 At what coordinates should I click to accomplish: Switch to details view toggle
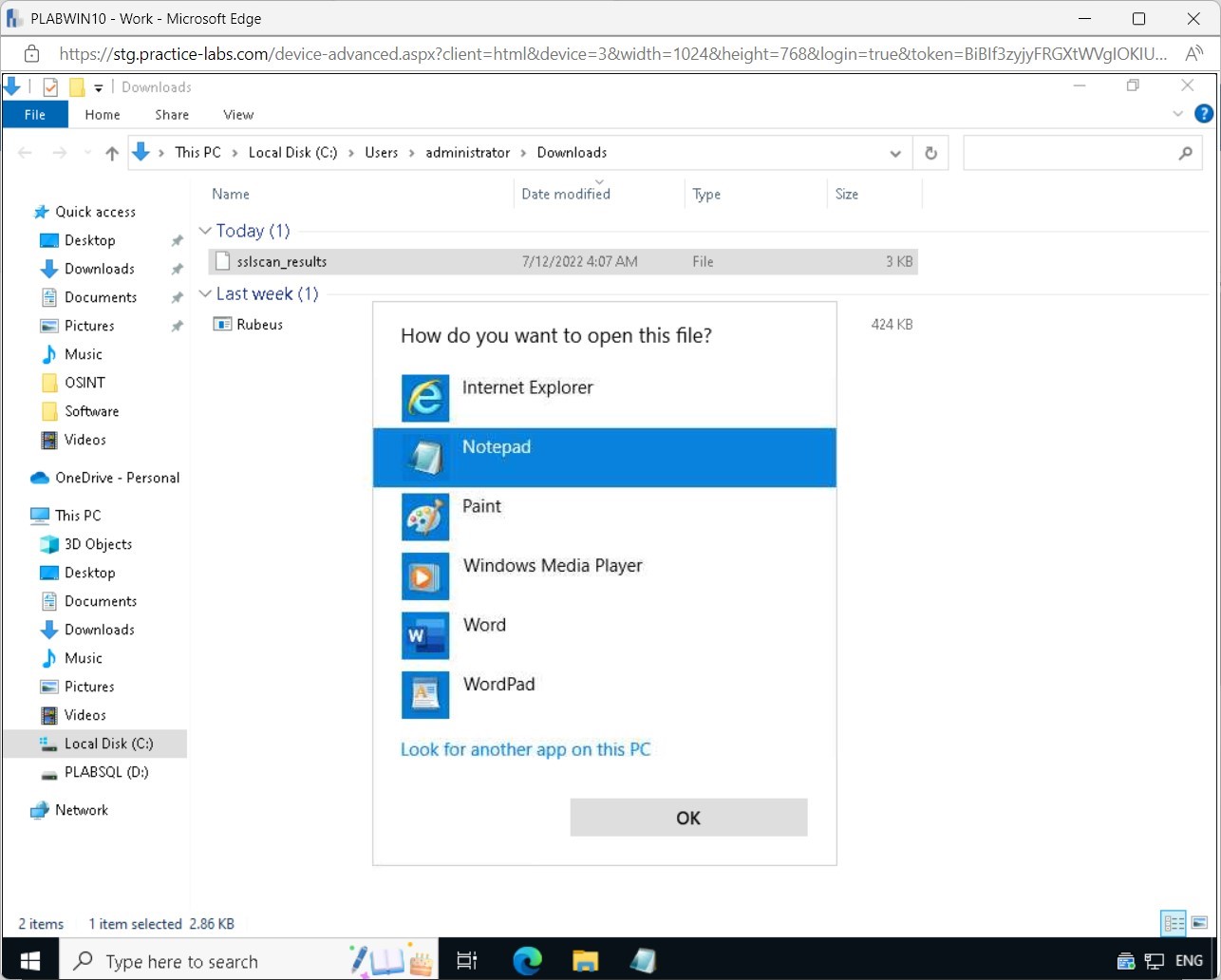coord(1174,923)
